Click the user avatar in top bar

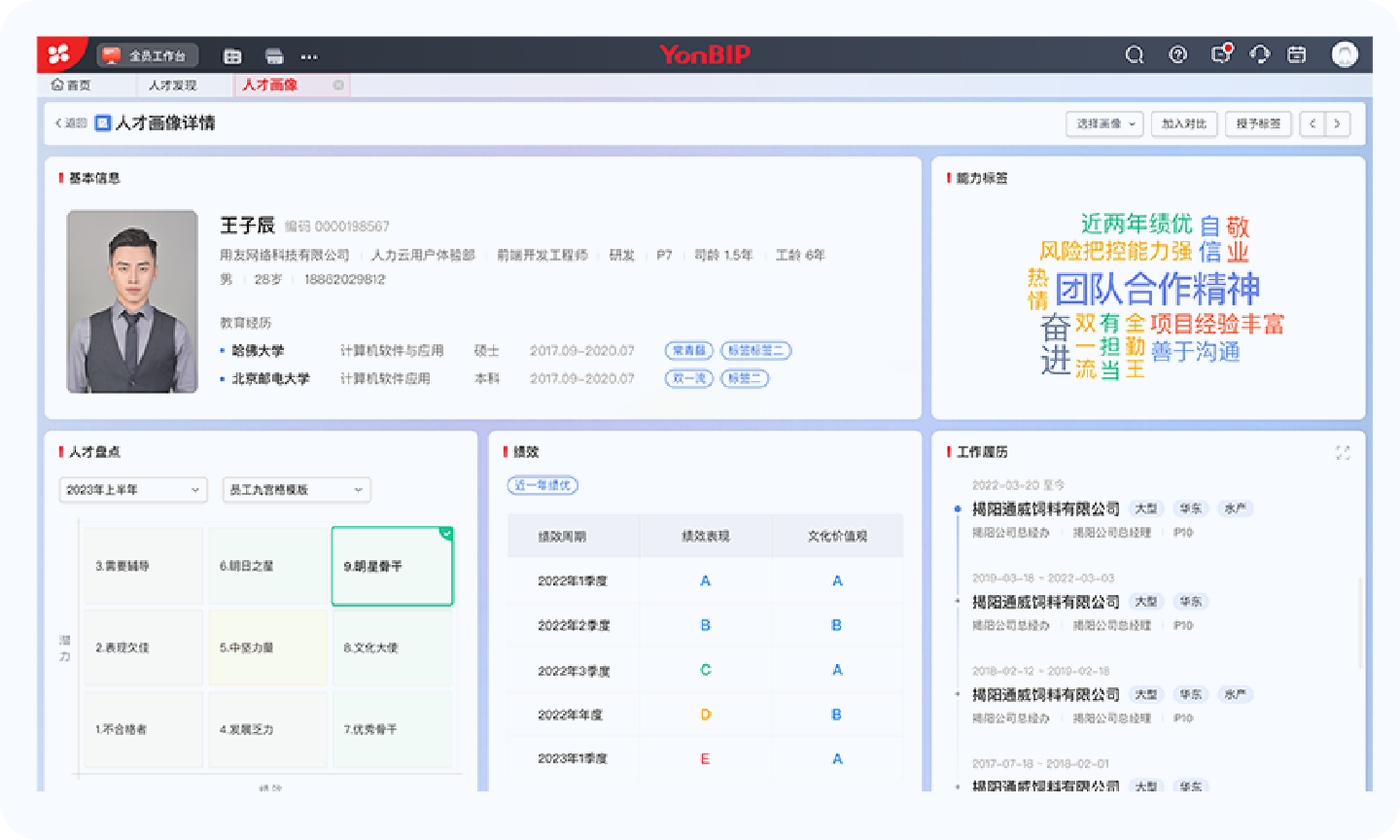1345,54
